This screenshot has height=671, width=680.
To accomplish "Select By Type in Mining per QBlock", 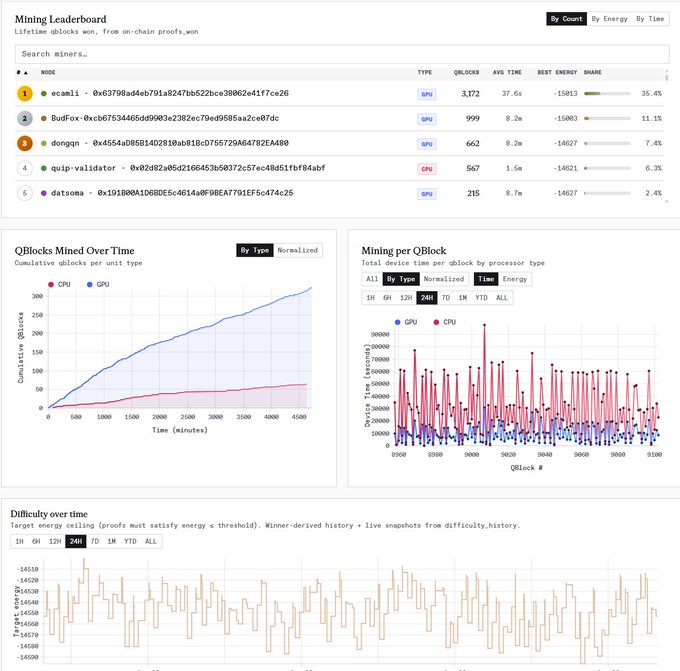I will pos(401,279).
